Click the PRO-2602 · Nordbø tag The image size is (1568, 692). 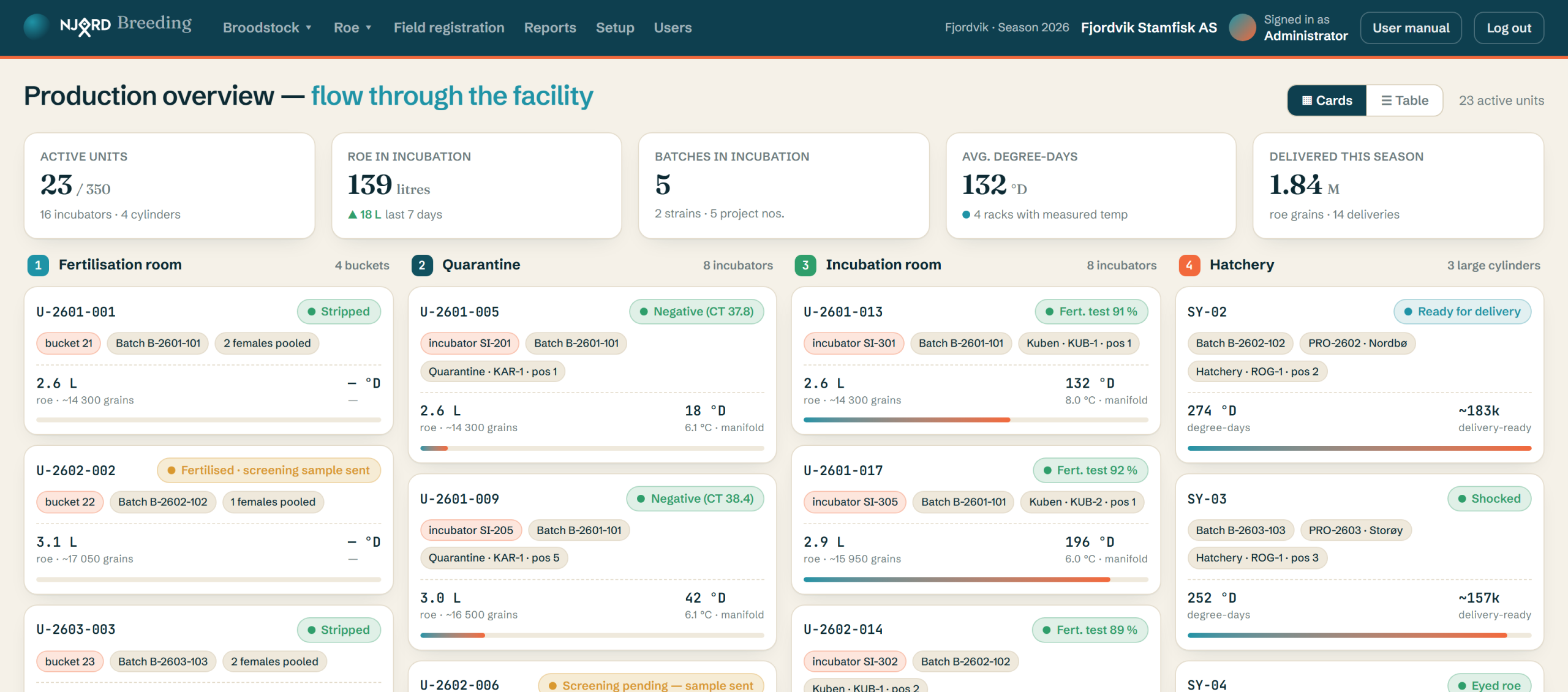pos(1358,343)
